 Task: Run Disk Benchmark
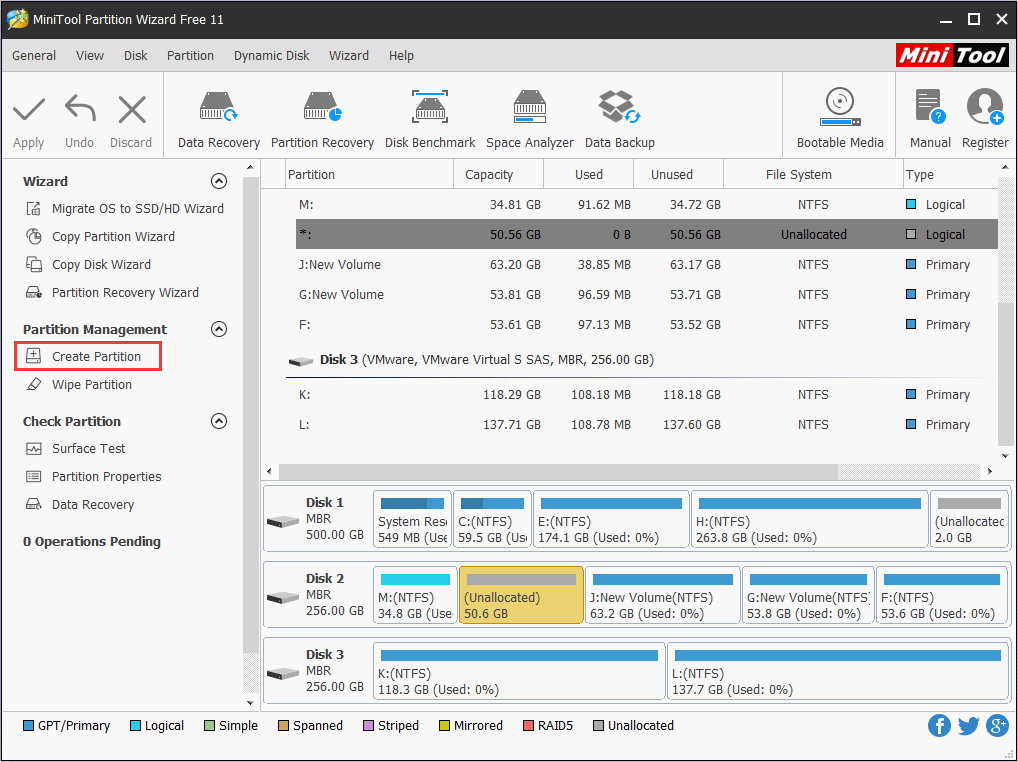click(430, 115)
